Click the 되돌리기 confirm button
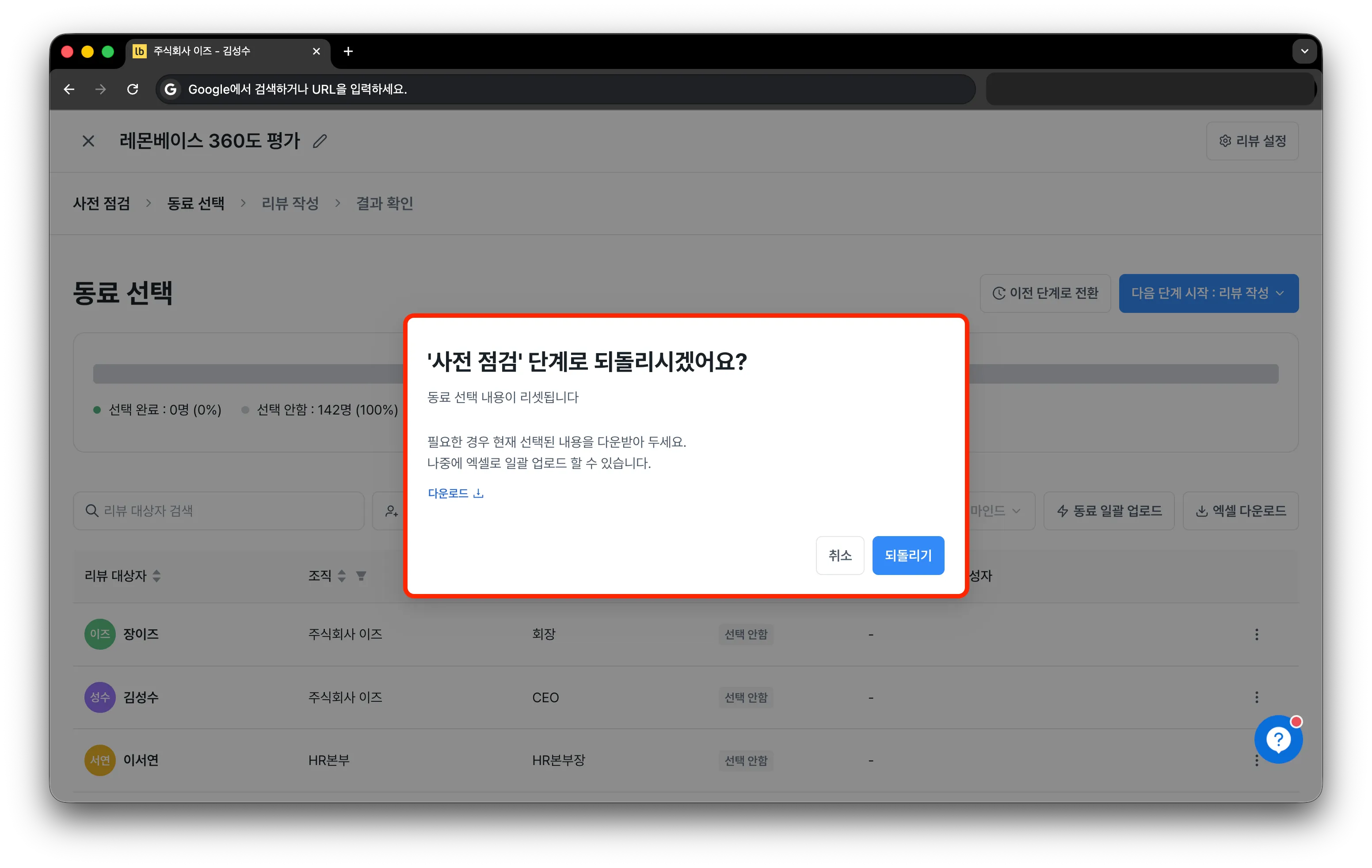Image resolution: width=1372 pixels, height=868 pixels. 907,555
